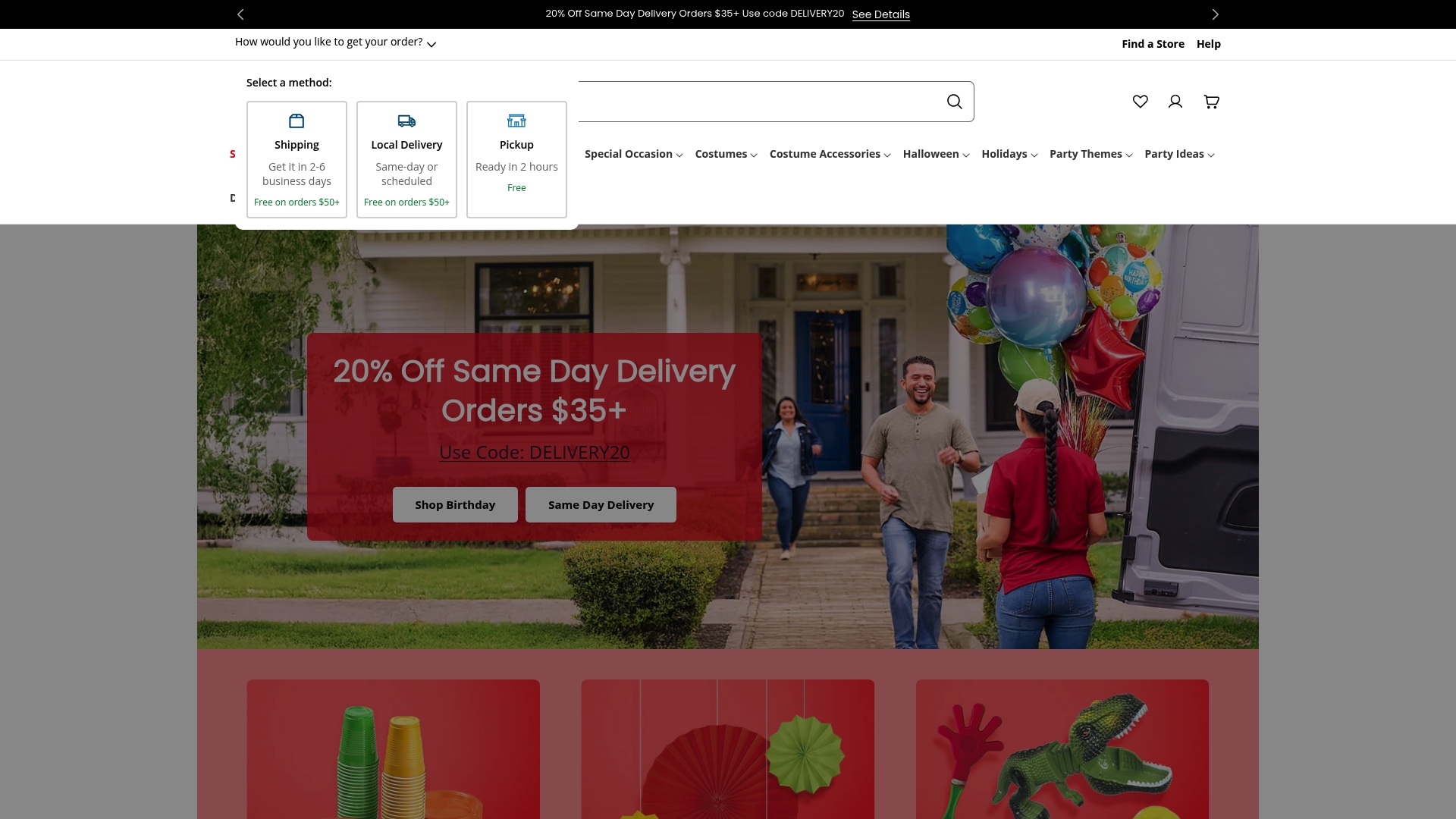This screenshot has height=819, width=1456.
Task: Click the Shop Birthday button
Action: click(455, 505)
